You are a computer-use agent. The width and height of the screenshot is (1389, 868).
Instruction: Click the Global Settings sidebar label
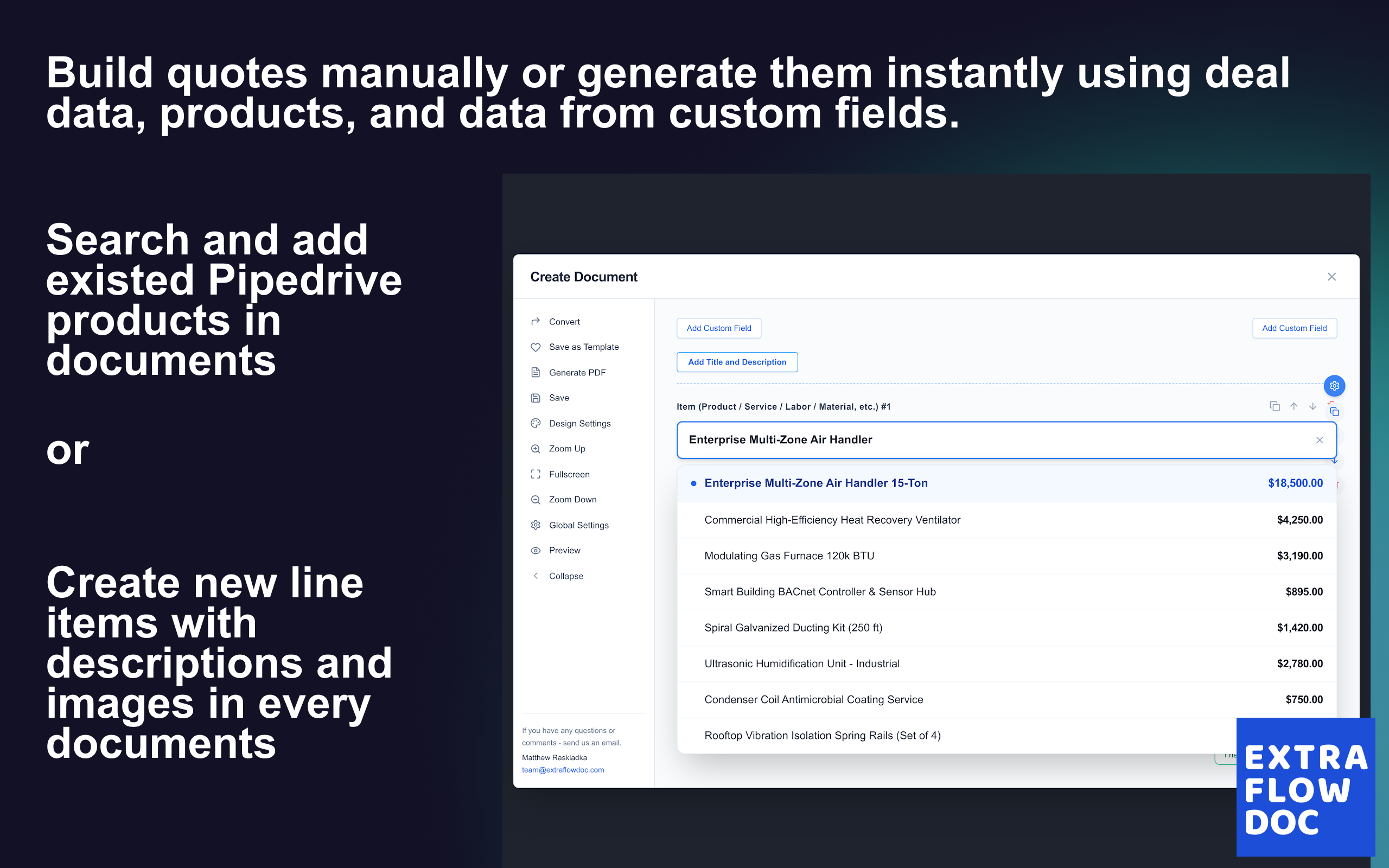[x=578, y=525]
